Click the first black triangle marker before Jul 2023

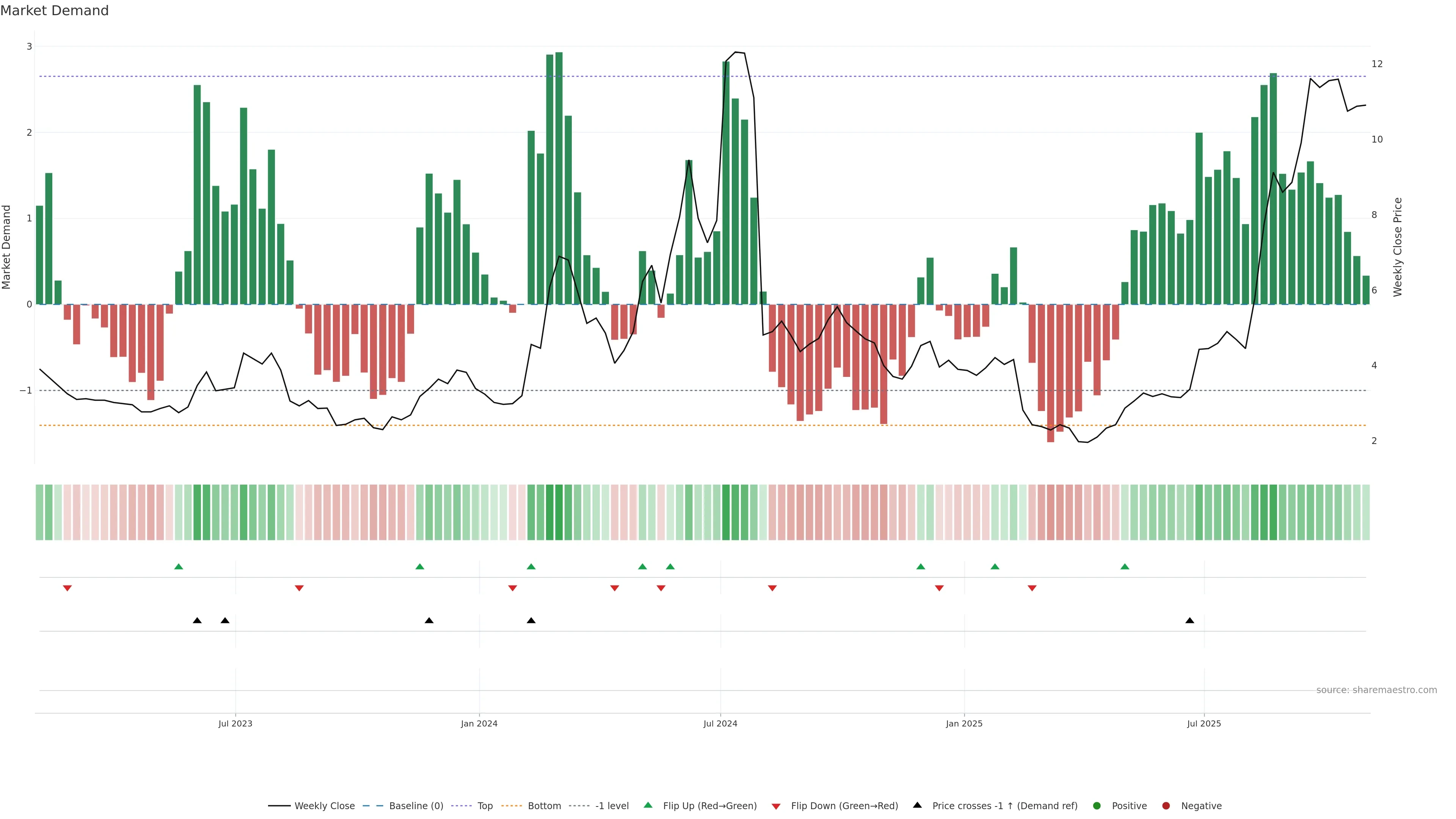[x=197, y=621]
